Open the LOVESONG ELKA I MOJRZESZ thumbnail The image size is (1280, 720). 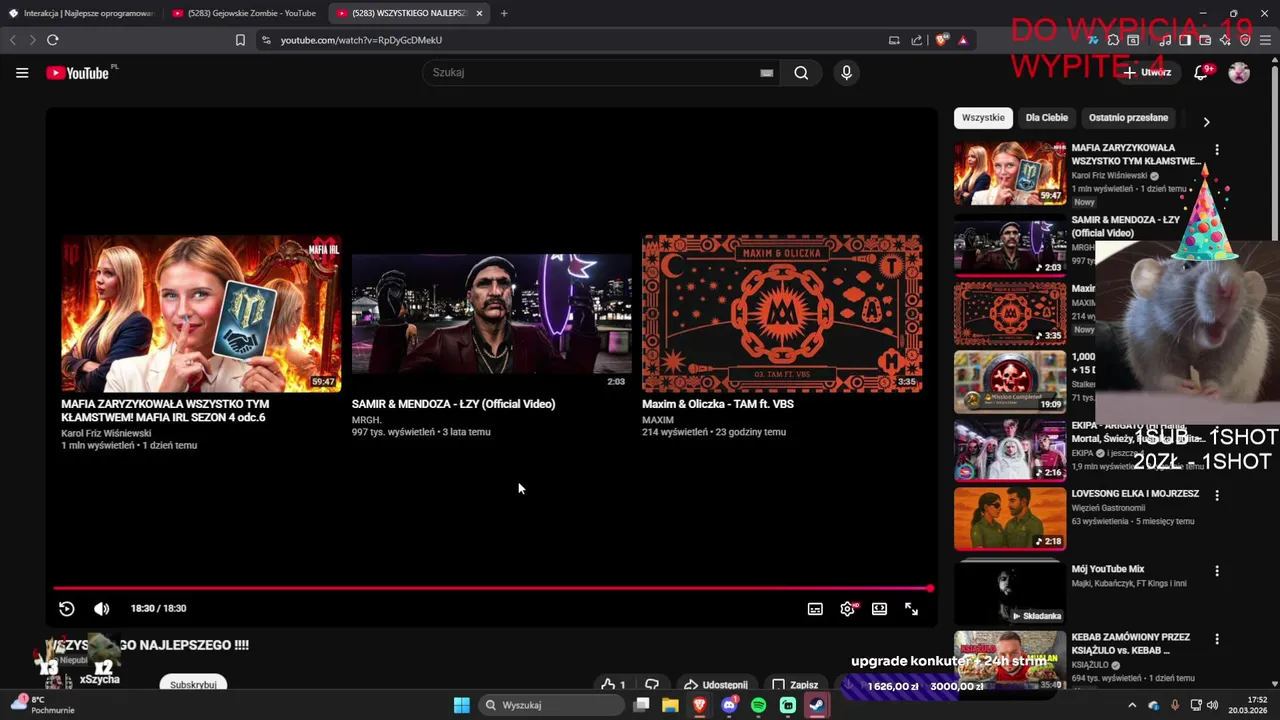coord(1010,519)
